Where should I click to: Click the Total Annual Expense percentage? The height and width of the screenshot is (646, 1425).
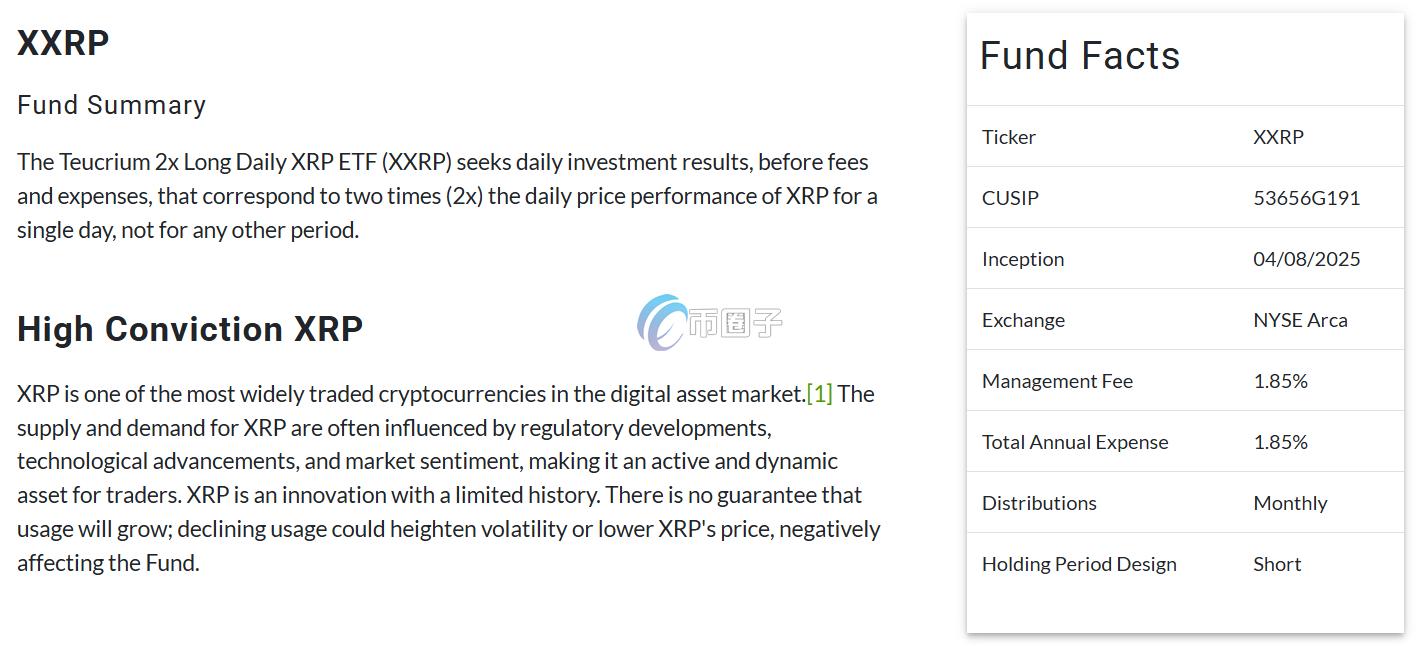[1280, 442]
